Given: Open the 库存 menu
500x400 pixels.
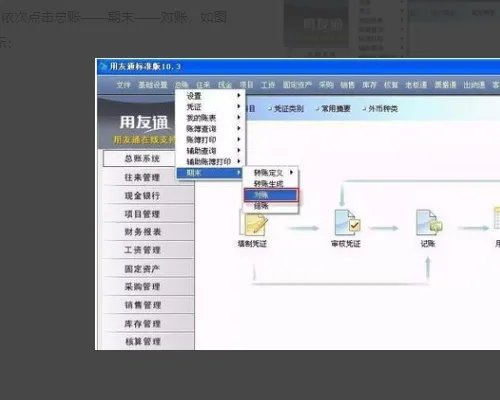Looking at the screenshot, I should tap(369, 85).
